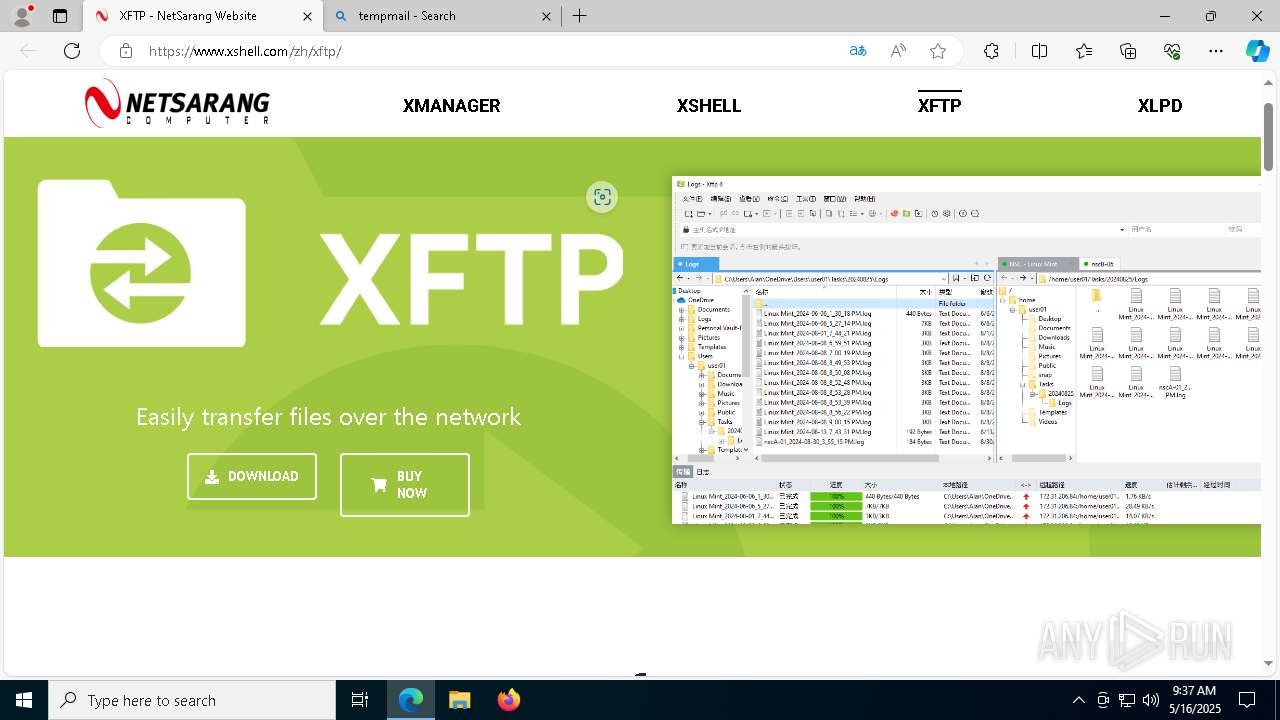Click the network tray icon

[1127, 700]
